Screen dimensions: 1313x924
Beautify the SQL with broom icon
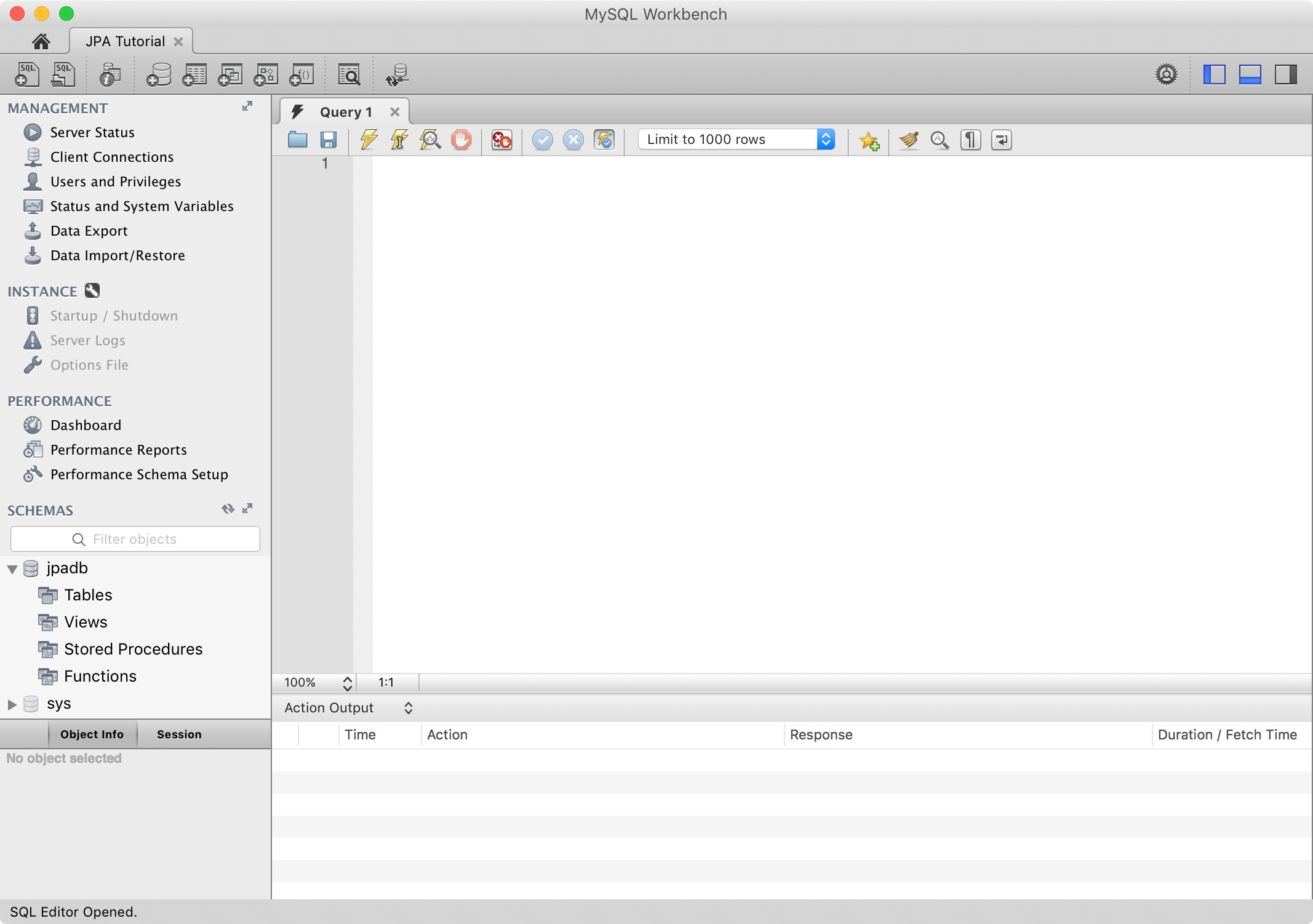tap(909, 140)
